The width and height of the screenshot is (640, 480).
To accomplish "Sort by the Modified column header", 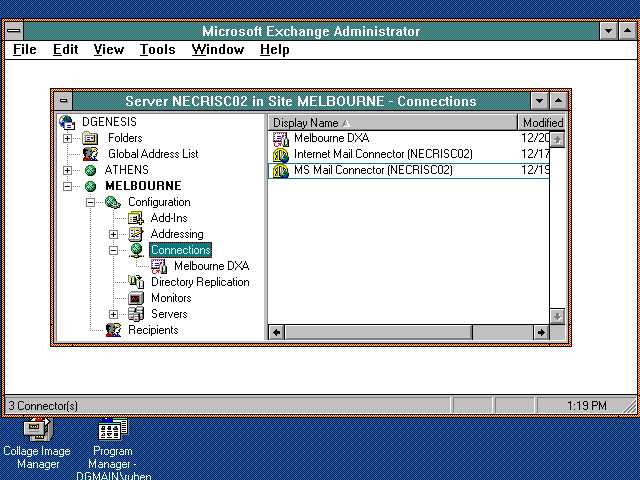I will [x=542, y=122].
